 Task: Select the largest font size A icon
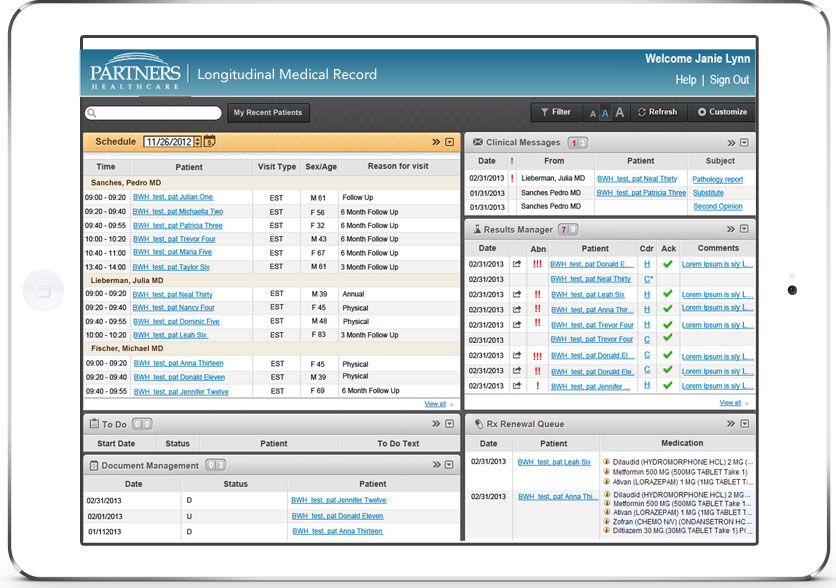[x=620, y=113]
